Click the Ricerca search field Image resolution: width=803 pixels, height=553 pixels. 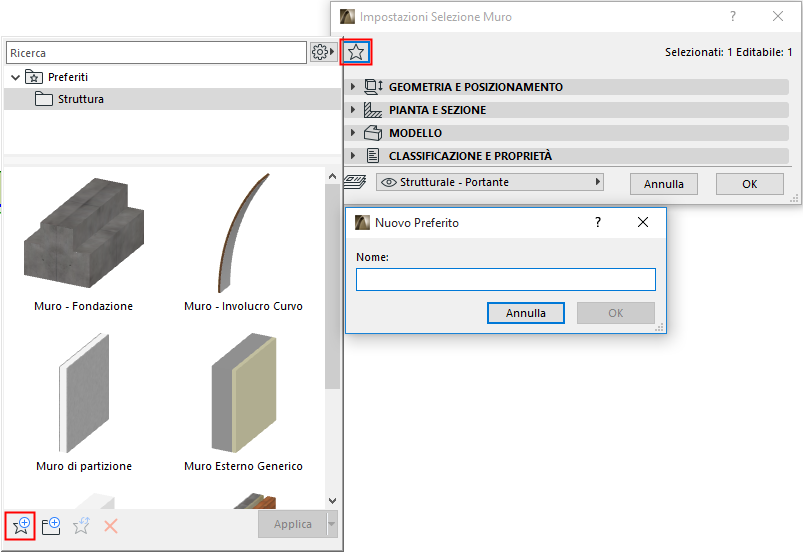[156, 53]
